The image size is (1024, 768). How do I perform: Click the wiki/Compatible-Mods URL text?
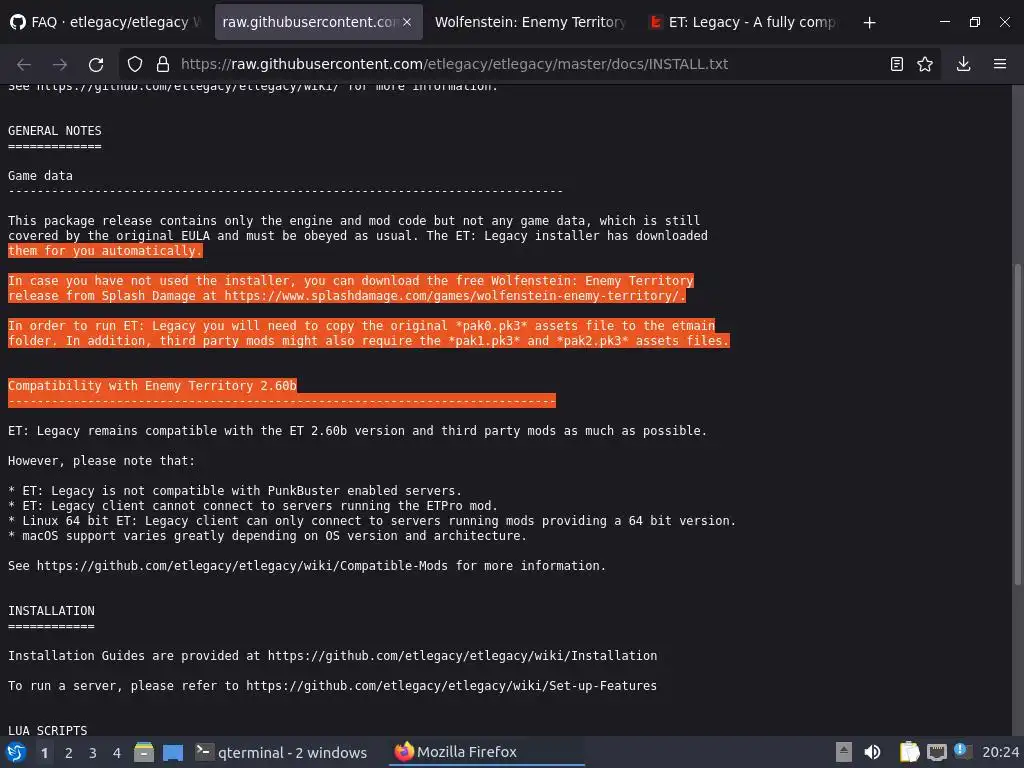click(242, 566)
